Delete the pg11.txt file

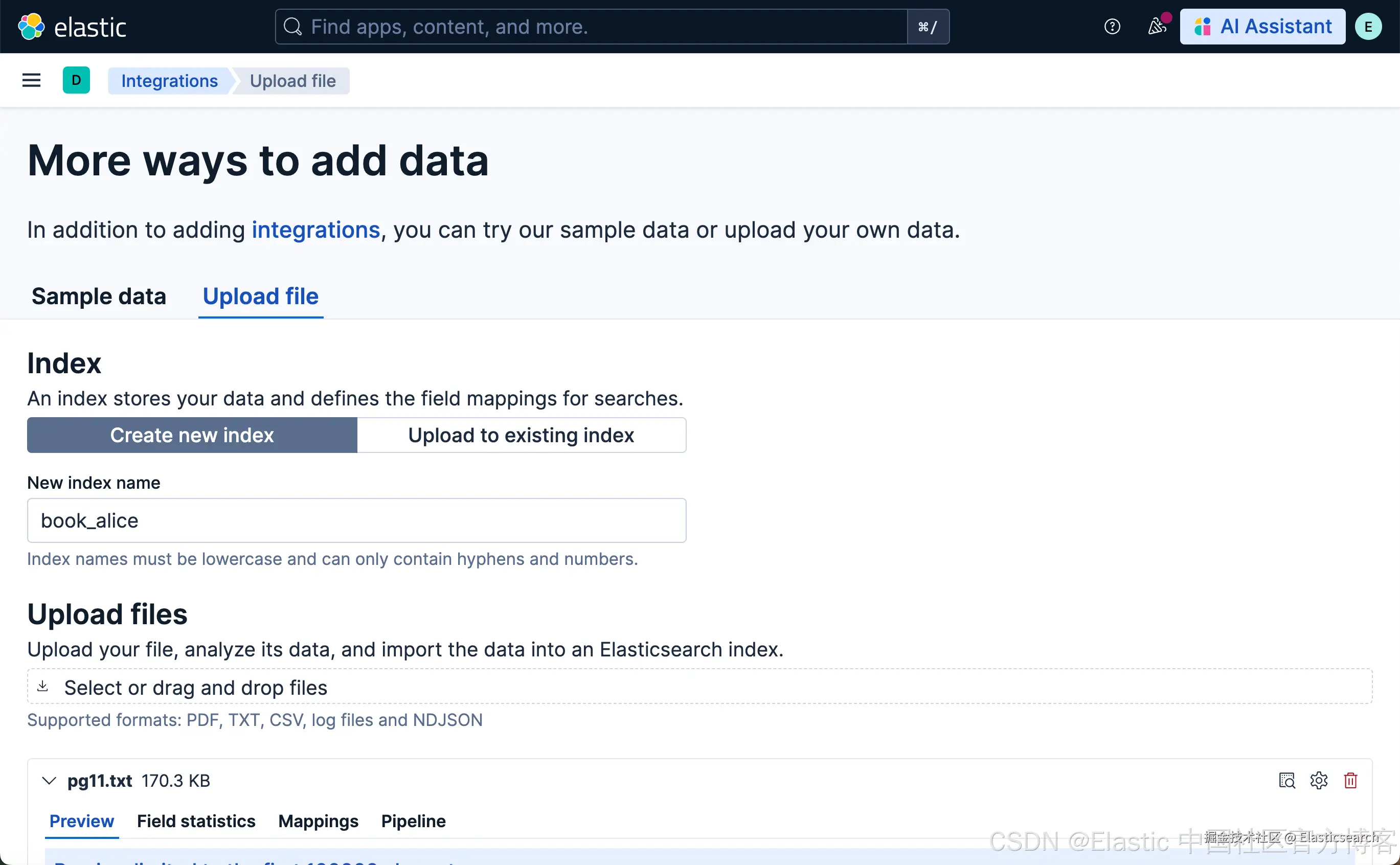[1350, 780]
